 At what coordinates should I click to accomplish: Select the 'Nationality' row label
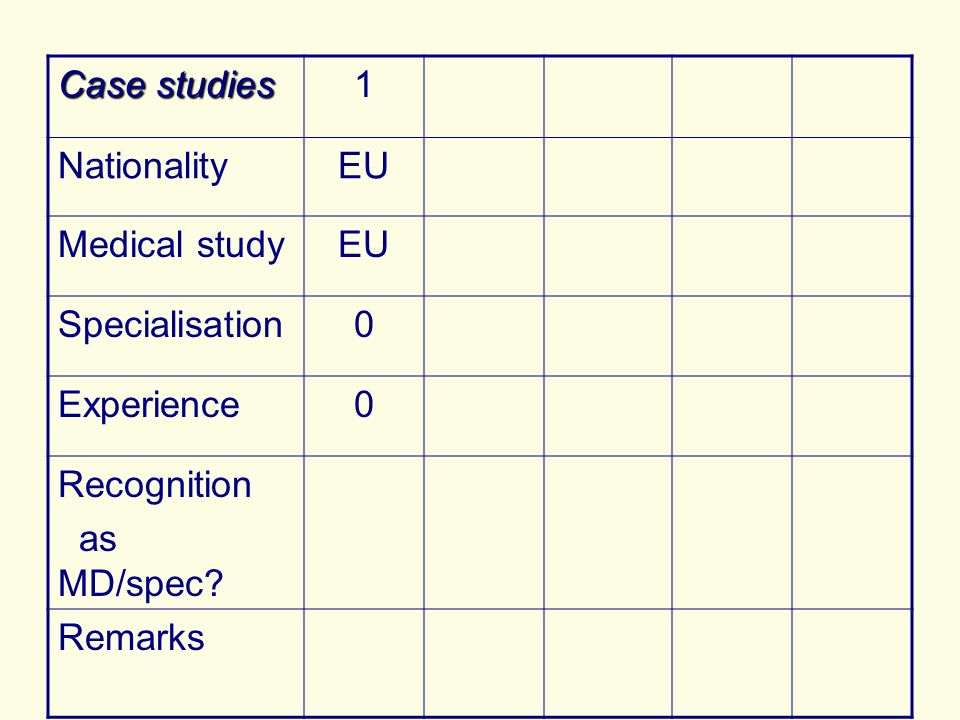click(143, 166)
